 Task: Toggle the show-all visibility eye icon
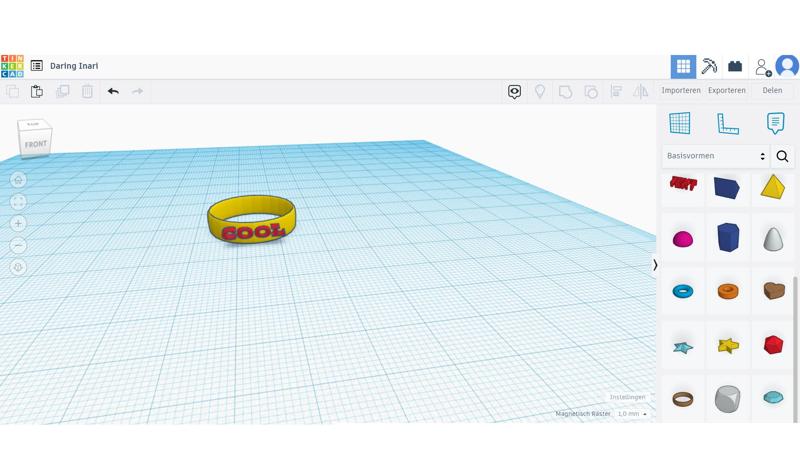[514, 92]
